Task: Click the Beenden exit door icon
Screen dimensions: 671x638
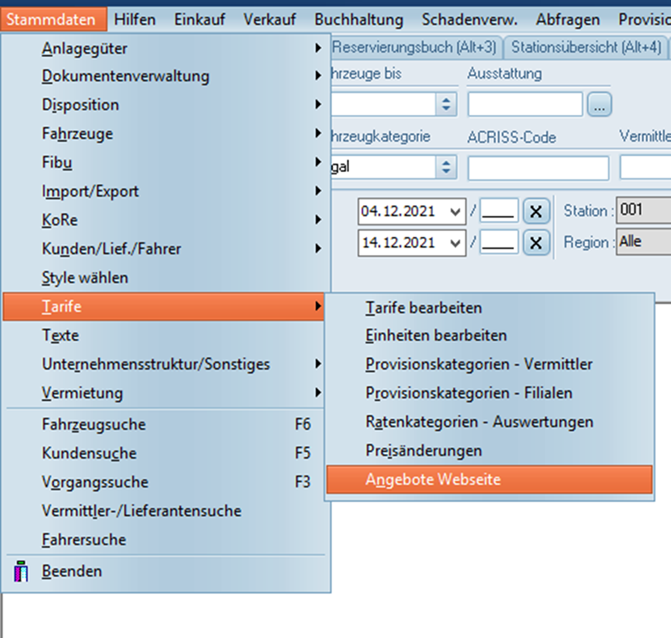Action: [21, 572]
